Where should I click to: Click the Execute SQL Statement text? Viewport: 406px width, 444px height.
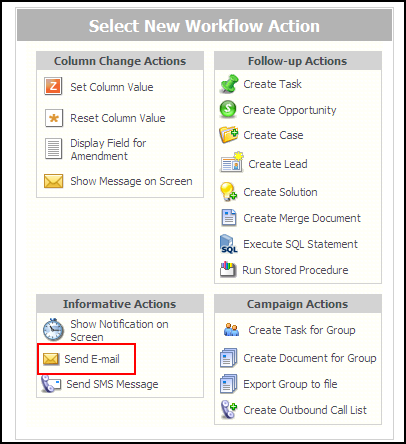point(300,244)
